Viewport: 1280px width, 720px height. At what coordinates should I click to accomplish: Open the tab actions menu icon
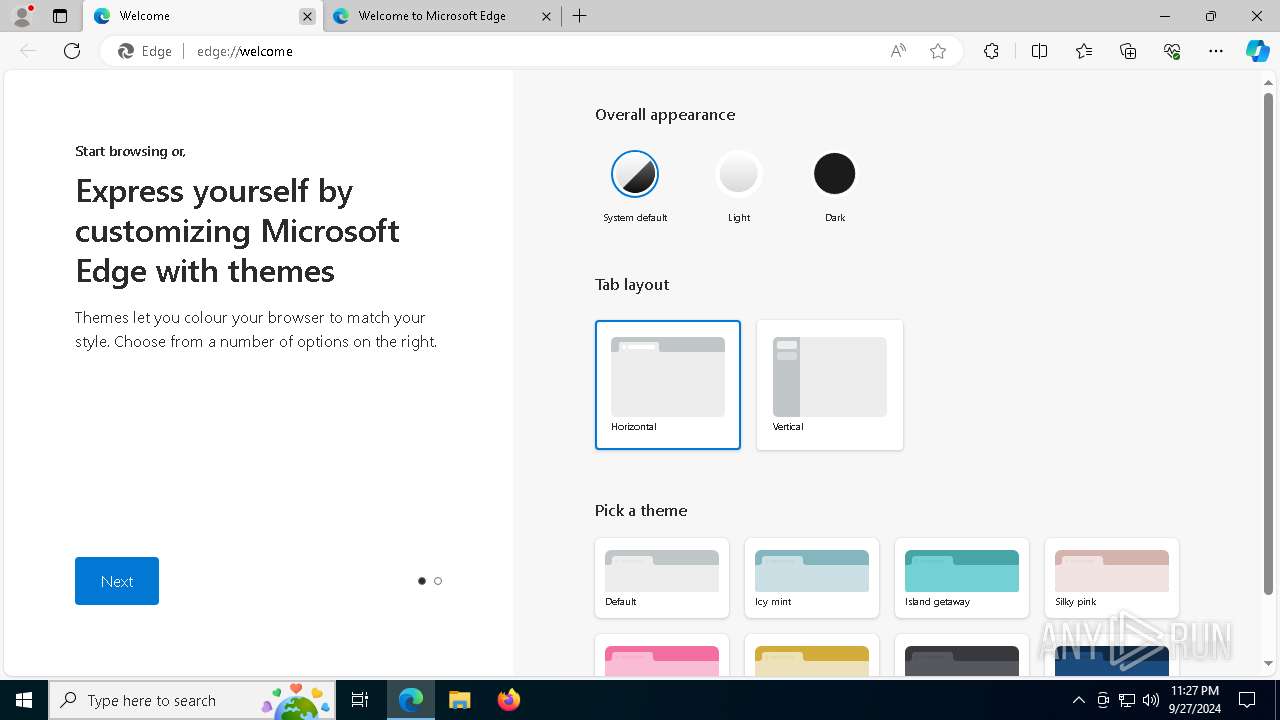(x=60, y=16)
